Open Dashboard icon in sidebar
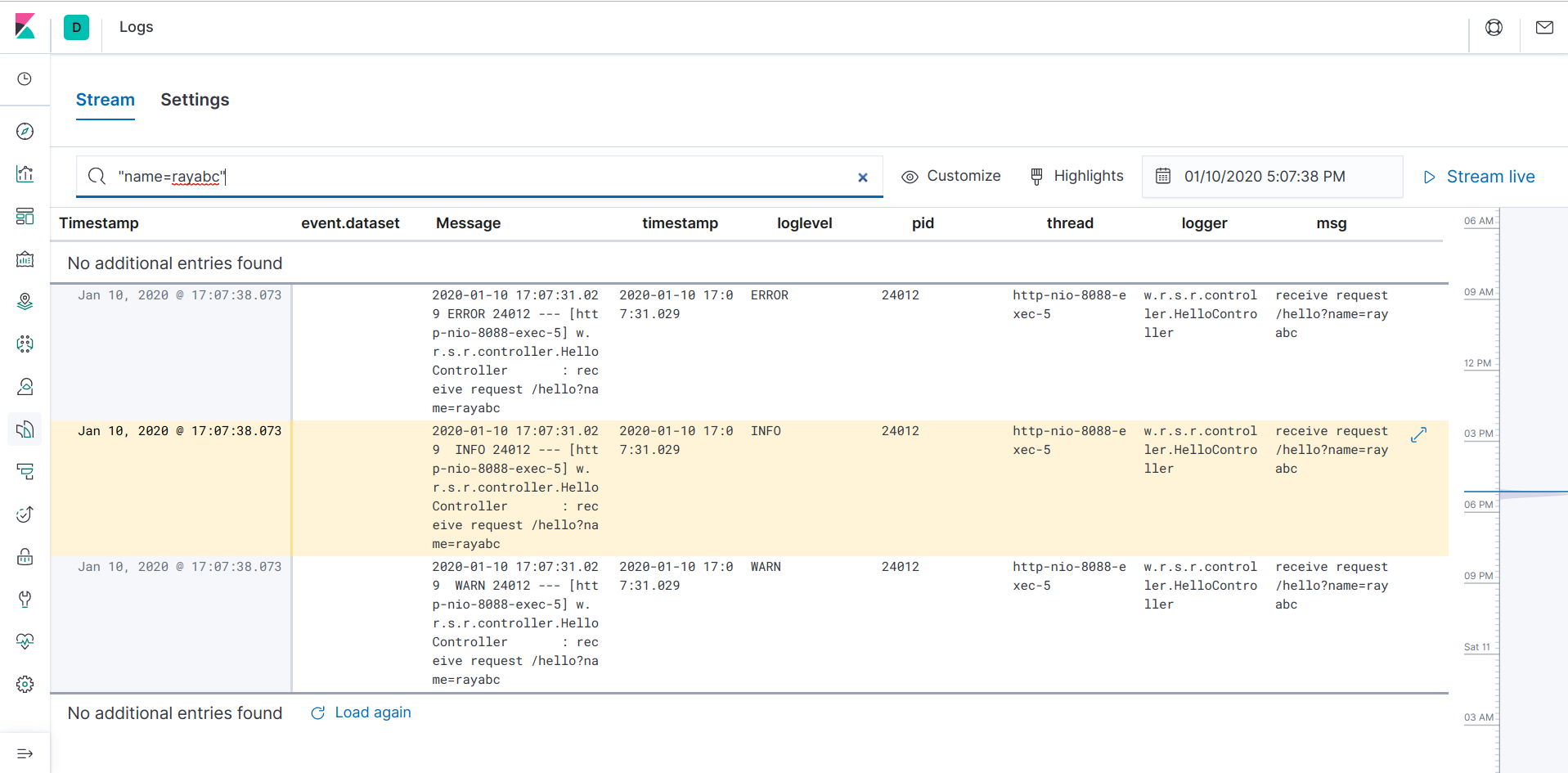Image resolution: width=1568 pixels, height=773 pixels. point(25,217)
